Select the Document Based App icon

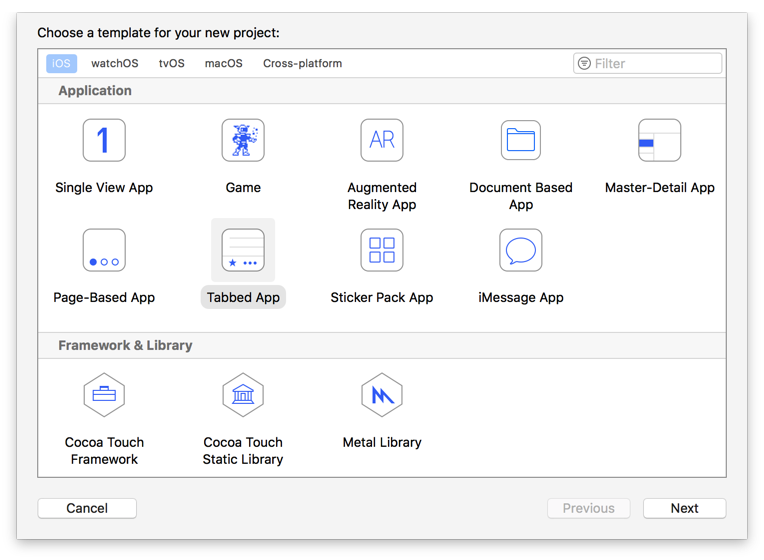[x=521, y=140]
